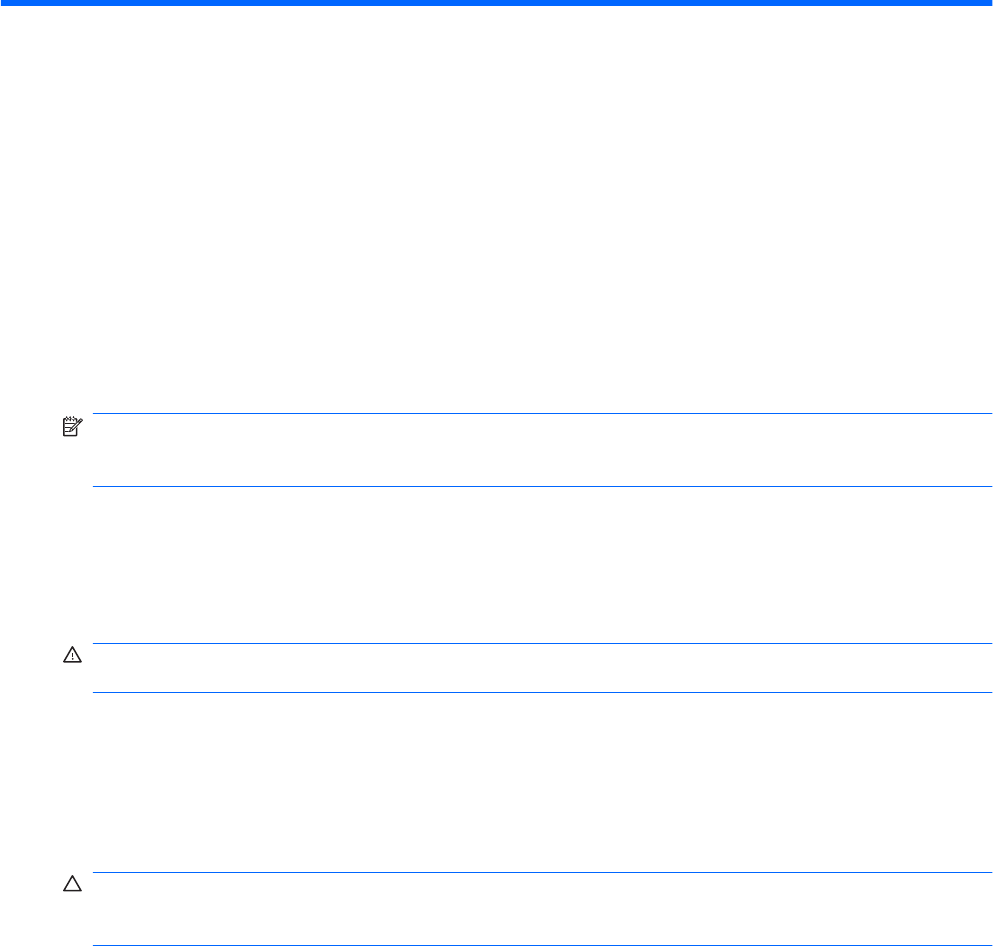Click the blue header bar at top
This screenshot has width=993, height=946.
coord(496,4)
